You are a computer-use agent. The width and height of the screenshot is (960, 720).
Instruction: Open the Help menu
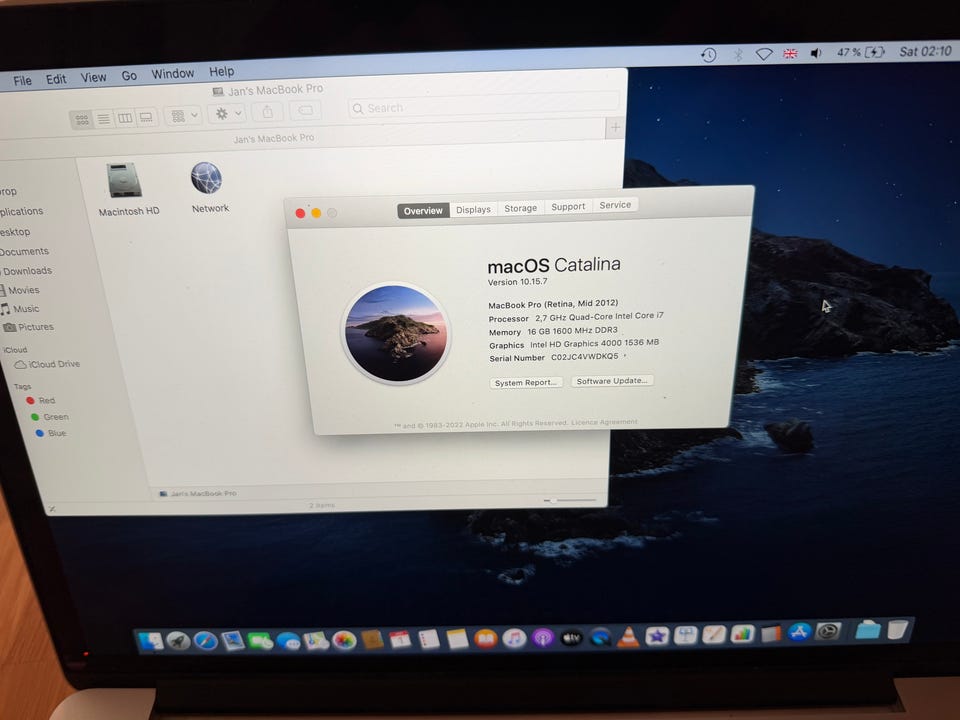pyautogui.click(x=221, y=72)
